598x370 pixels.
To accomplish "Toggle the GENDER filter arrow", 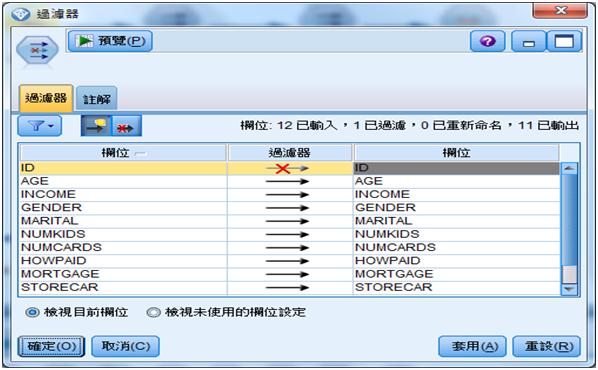I will tap(288, 208).
